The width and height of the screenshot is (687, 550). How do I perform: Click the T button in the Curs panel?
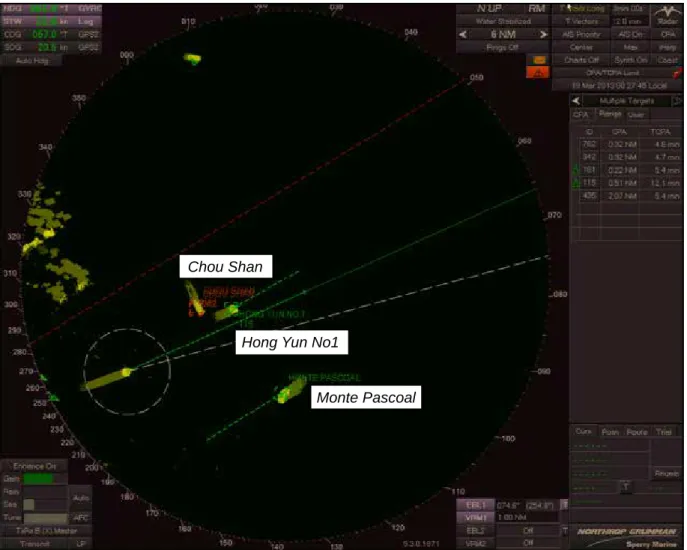click(626, 486)
